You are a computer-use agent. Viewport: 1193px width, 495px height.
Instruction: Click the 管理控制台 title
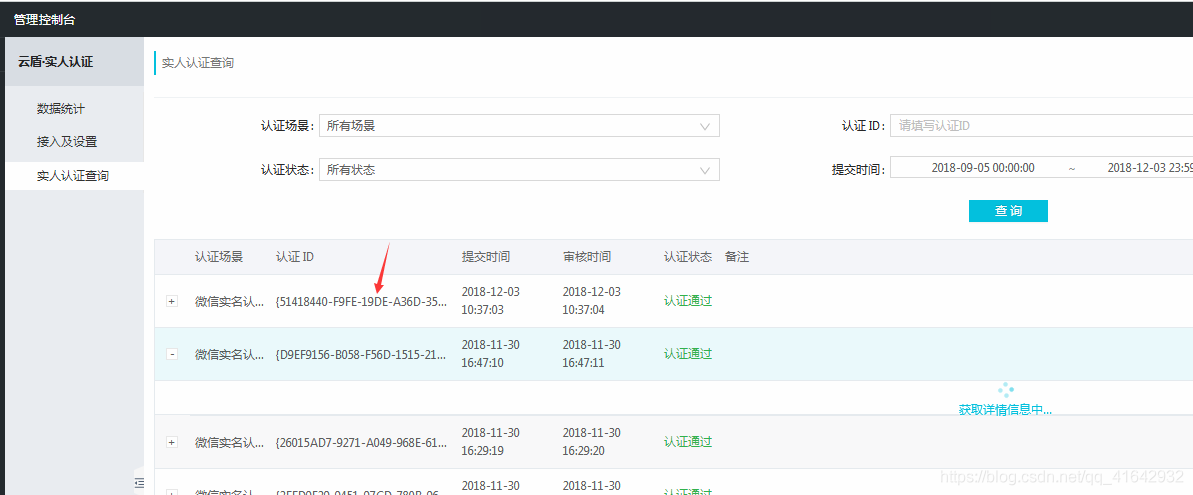[x=45, y=20]
